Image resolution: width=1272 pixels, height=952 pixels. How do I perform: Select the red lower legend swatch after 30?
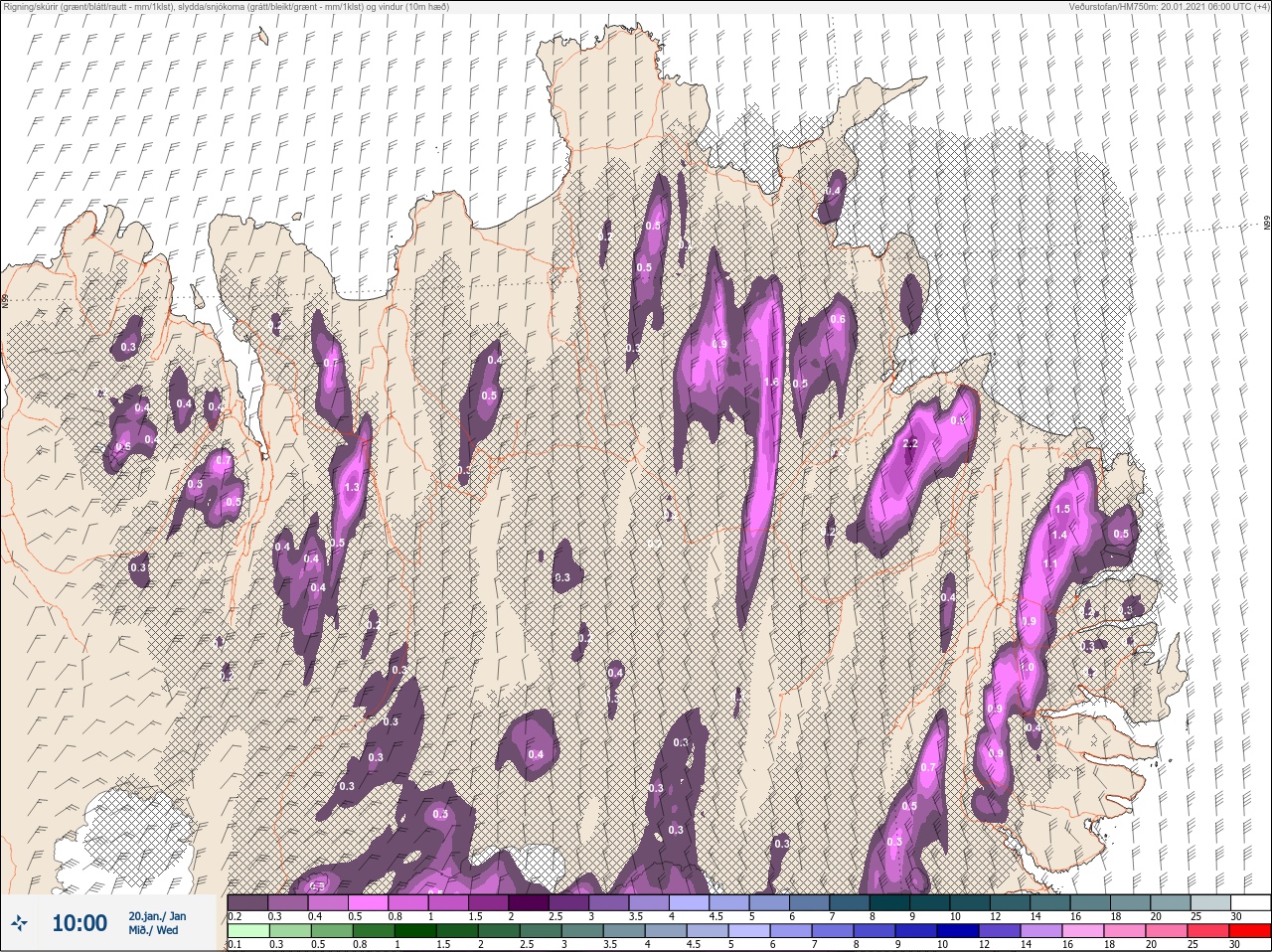tap(1249, 931)
